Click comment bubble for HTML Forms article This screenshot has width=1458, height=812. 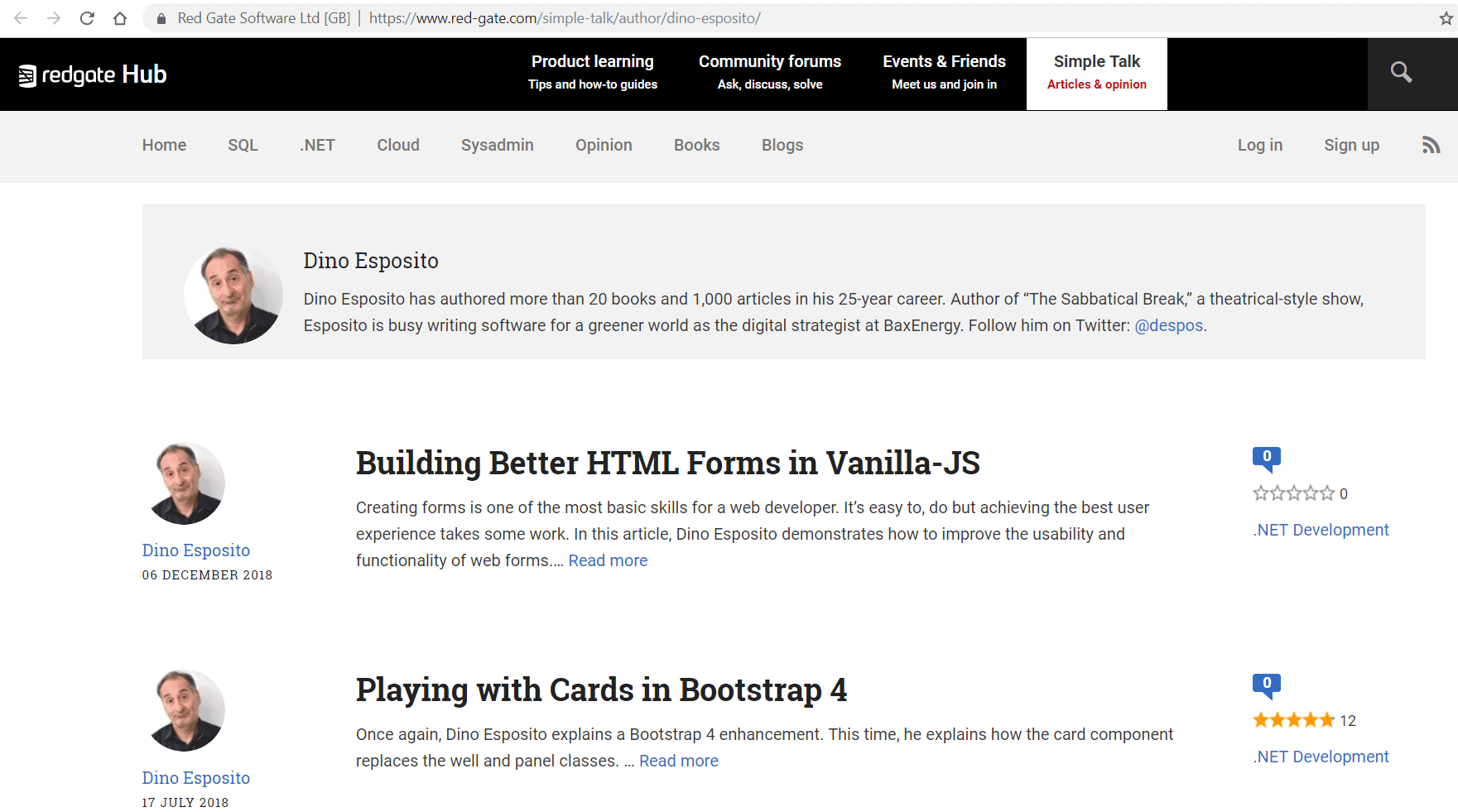tap(1267, 459)
